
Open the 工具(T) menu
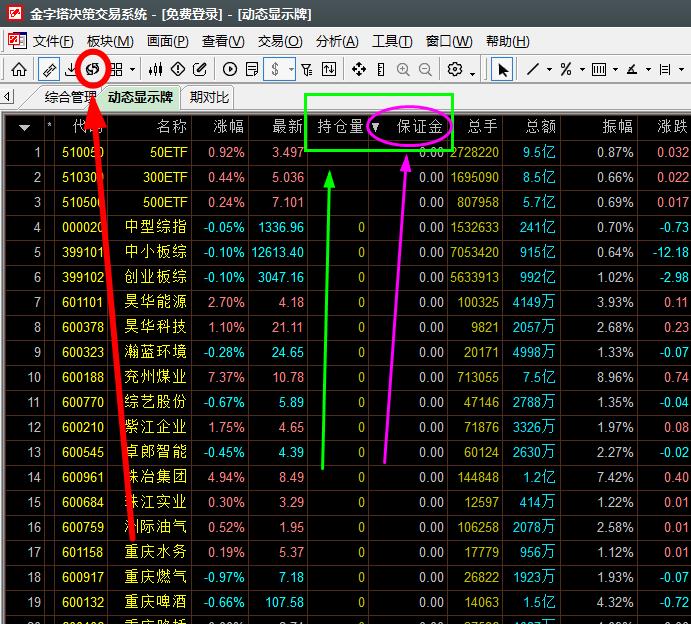(392, 41)
